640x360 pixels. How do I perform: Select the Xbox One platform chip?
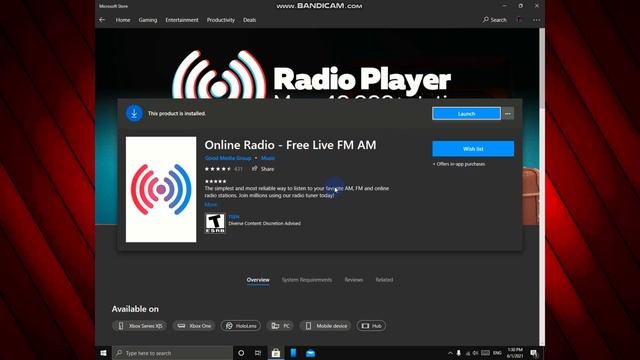click(x=194, y=326)
